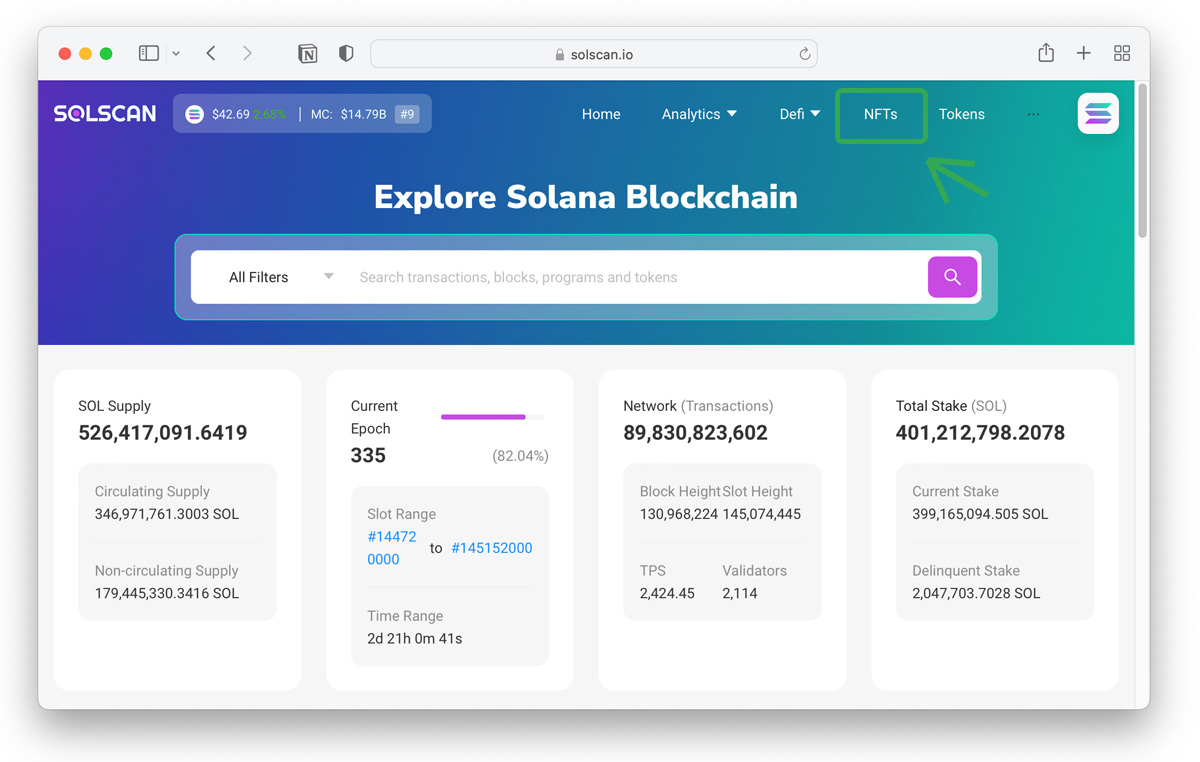Click the SOLSCAN logo
Image resolution: width=1200 pixels, height=762 pixels.
pos(105,114)
